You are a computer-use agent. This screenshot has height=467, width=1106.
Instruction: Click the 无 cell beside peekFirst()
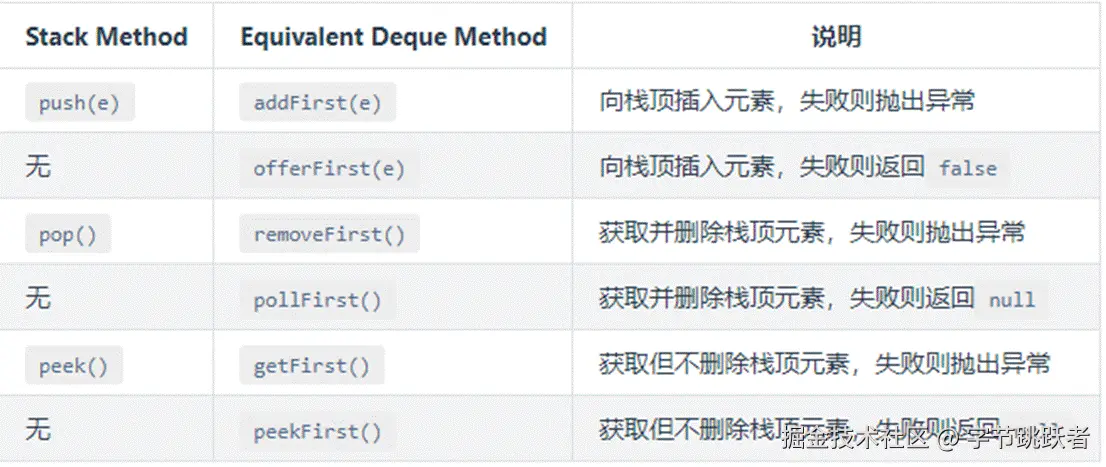click(x=38, y=431)
